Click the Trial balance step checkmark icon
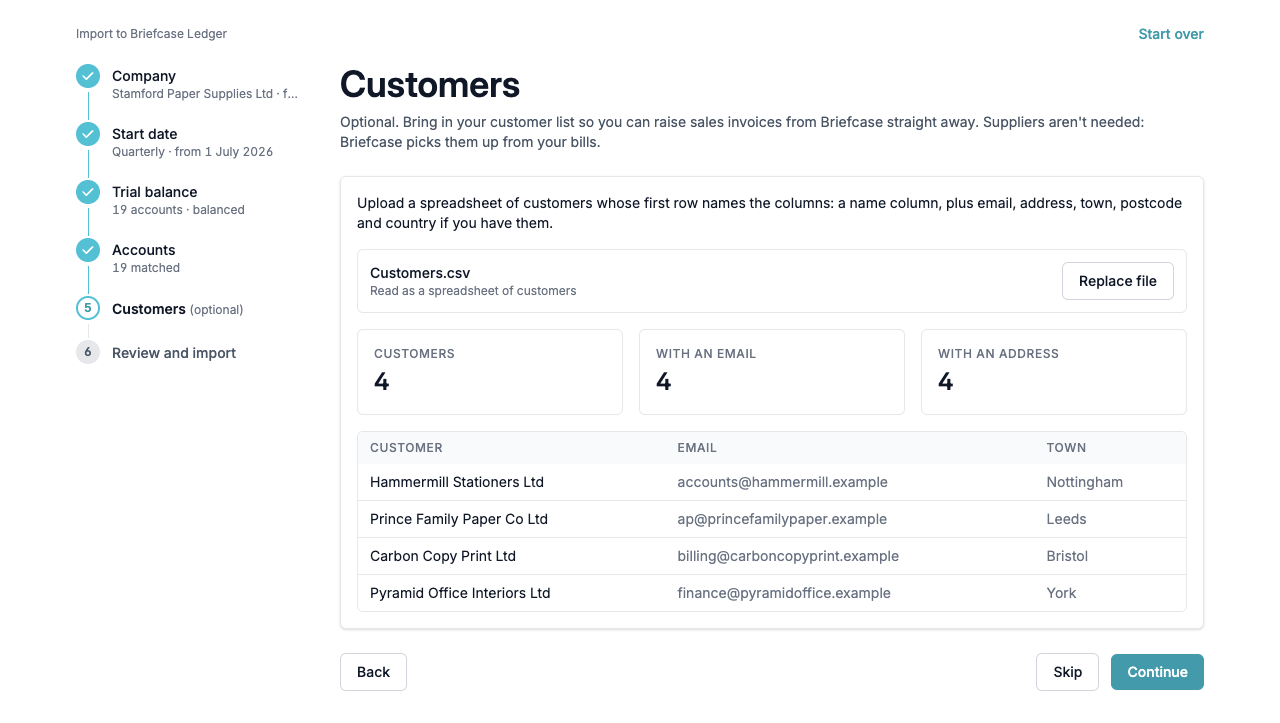The height and width of the screenshot is (723, 1280). pyautogui.click(x=88, y=192)
